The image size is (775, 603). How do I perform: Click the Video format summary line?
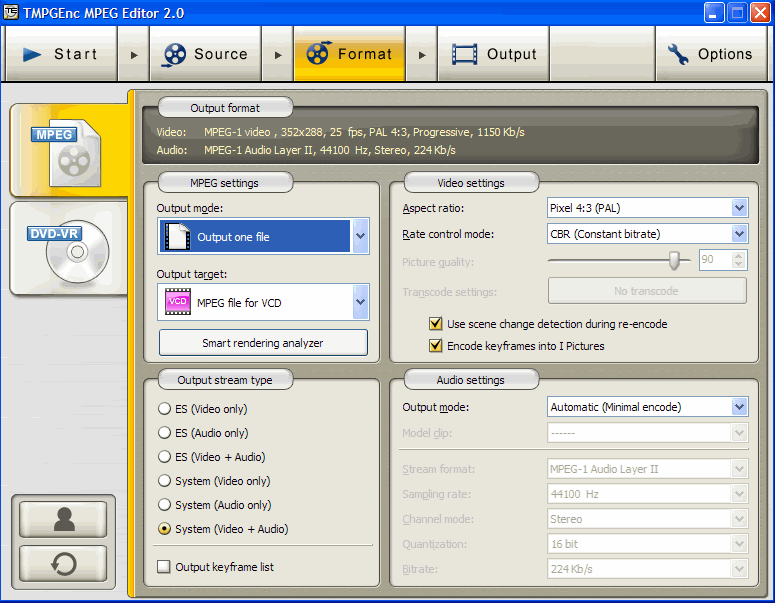[340, 132]
